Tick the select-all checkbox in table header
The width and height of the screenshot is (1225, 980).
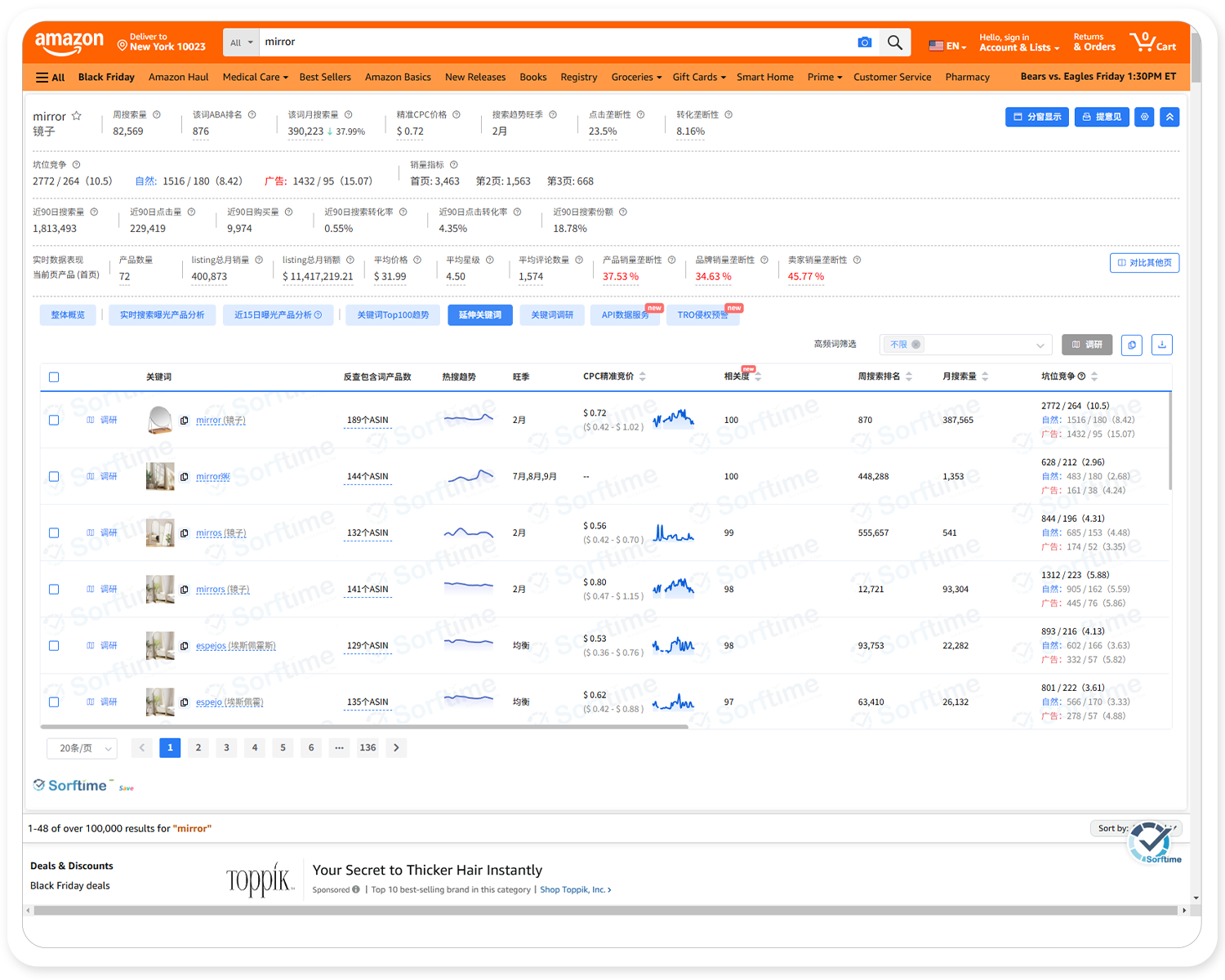point(54,377)
